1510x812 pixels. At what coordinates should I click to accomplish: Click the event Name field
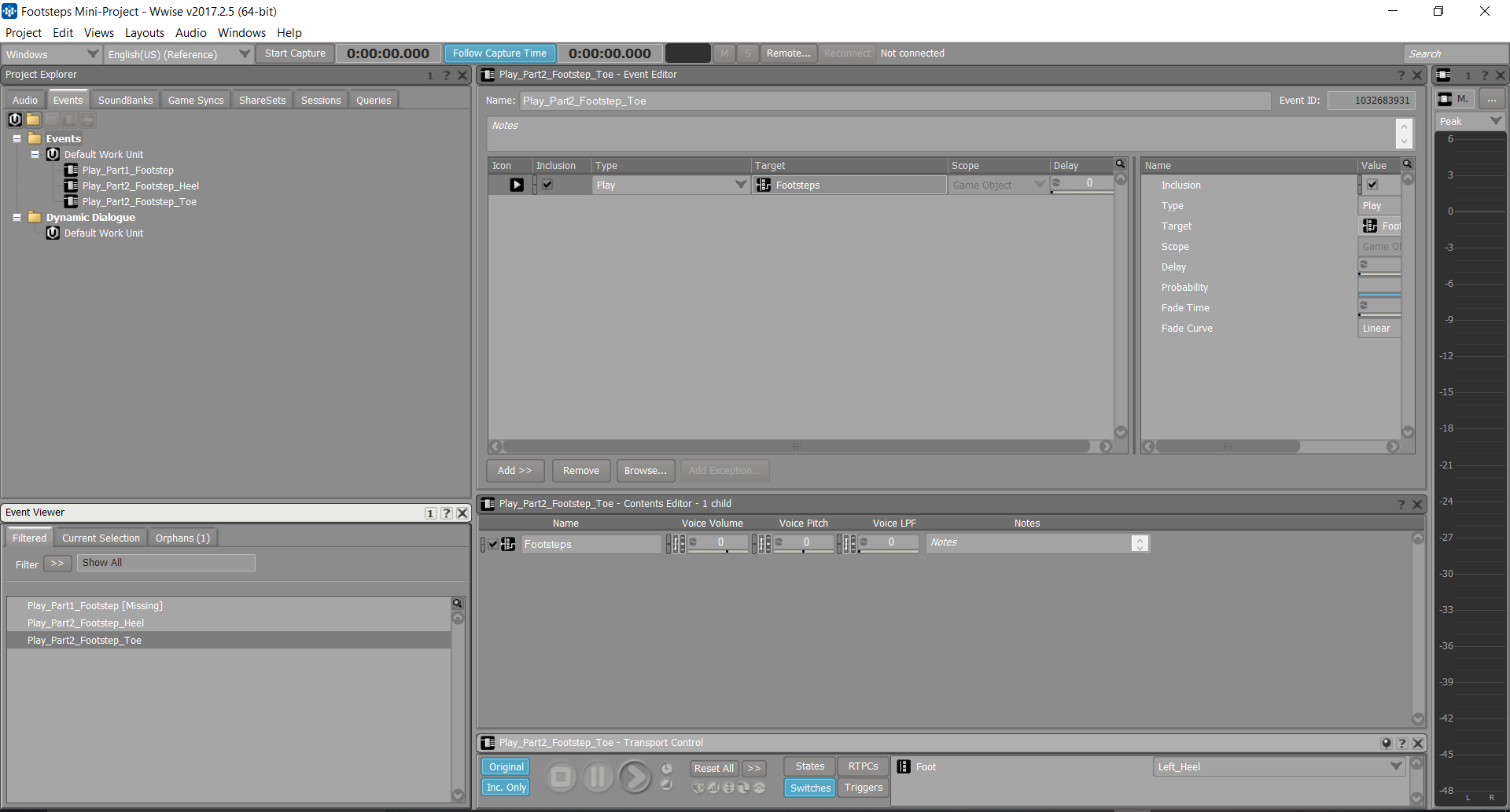[895, 101]
